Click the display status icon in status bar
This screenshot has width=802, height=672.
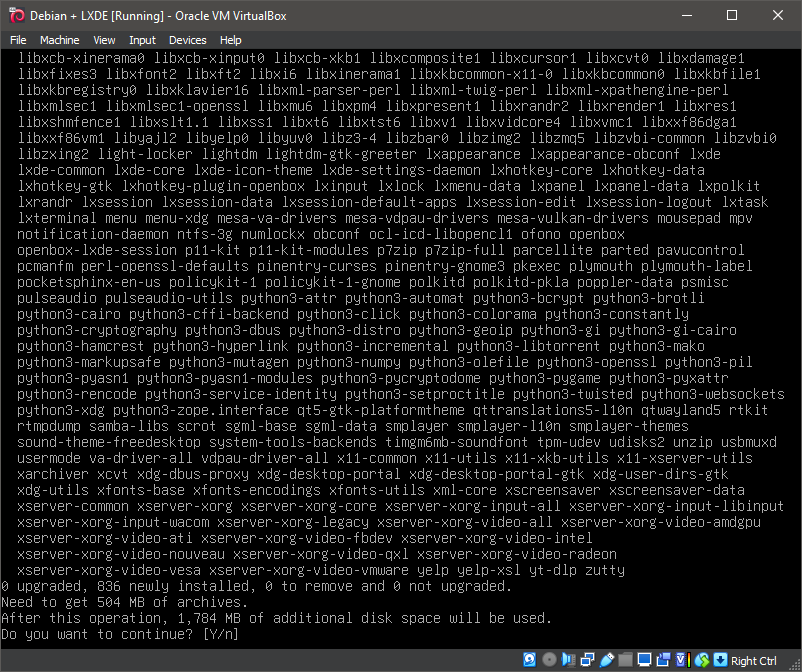(644, 659)
